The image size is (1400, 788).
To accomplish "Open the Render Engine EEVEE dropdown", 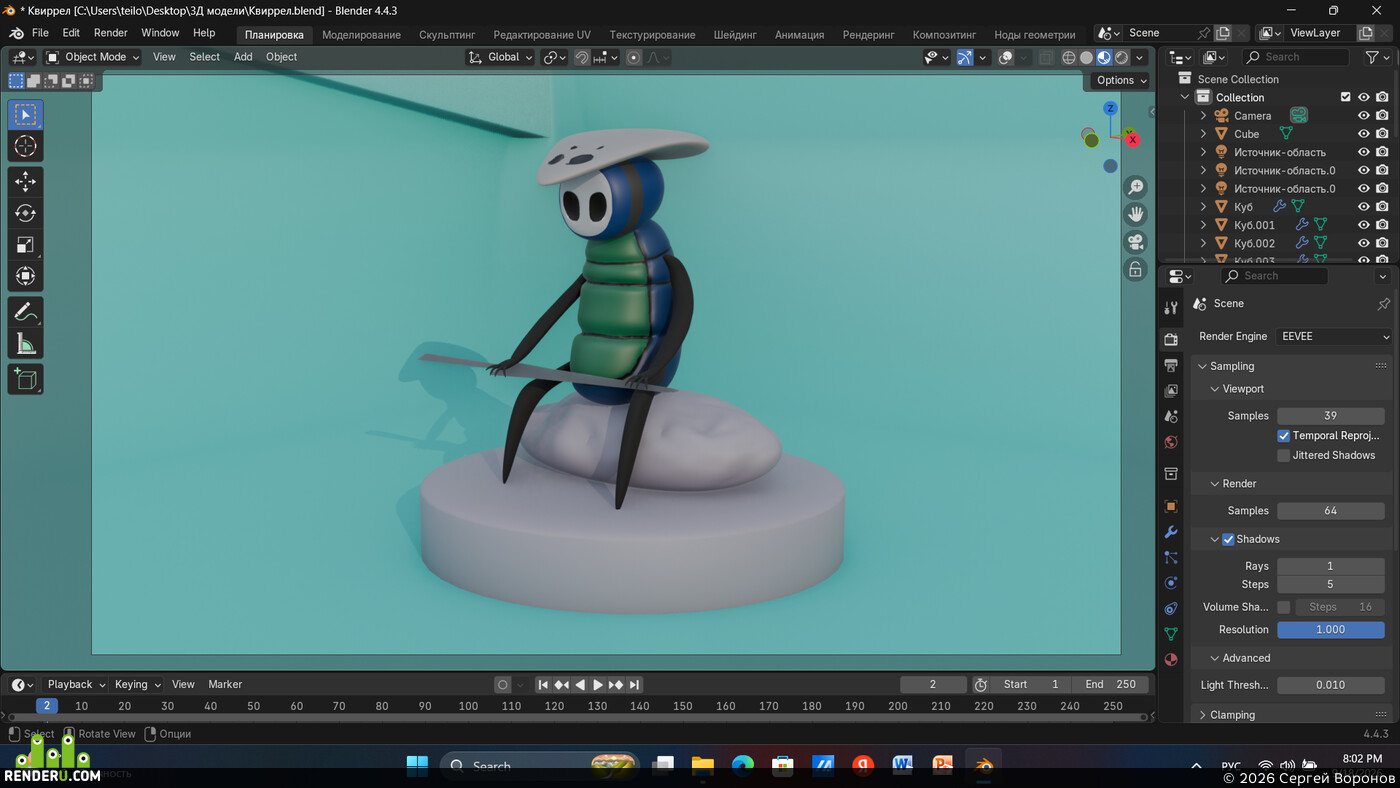I will point(1334,337).
